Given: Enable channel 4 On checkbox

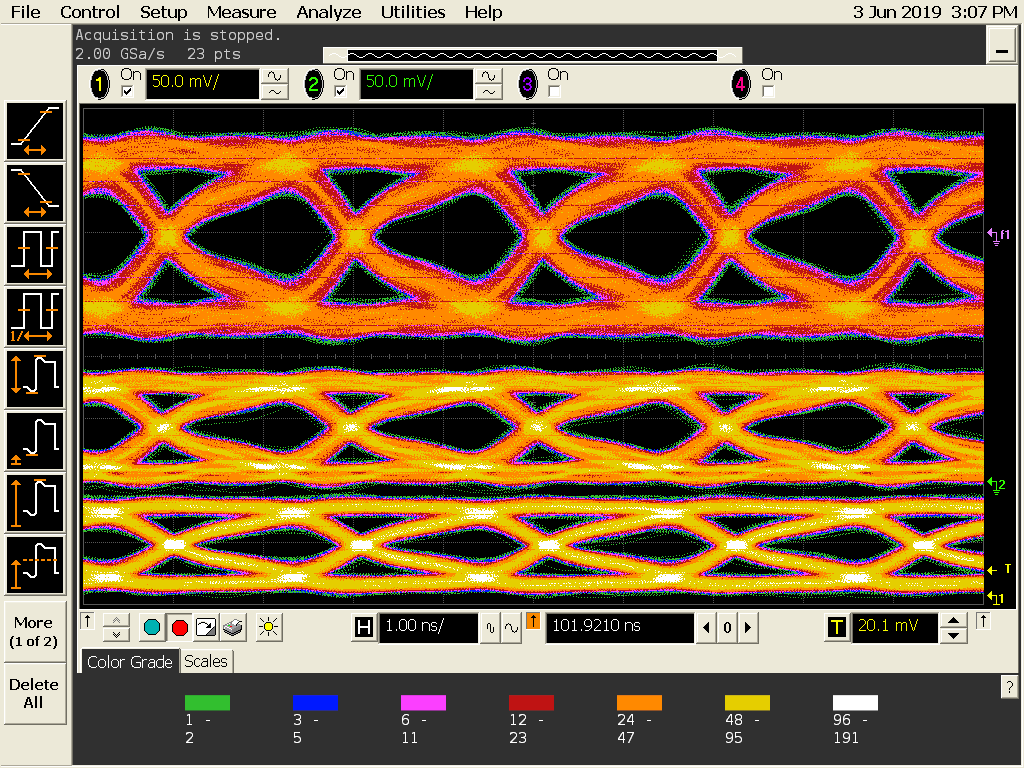Looking at the screenshot, I should pos(768,91).
